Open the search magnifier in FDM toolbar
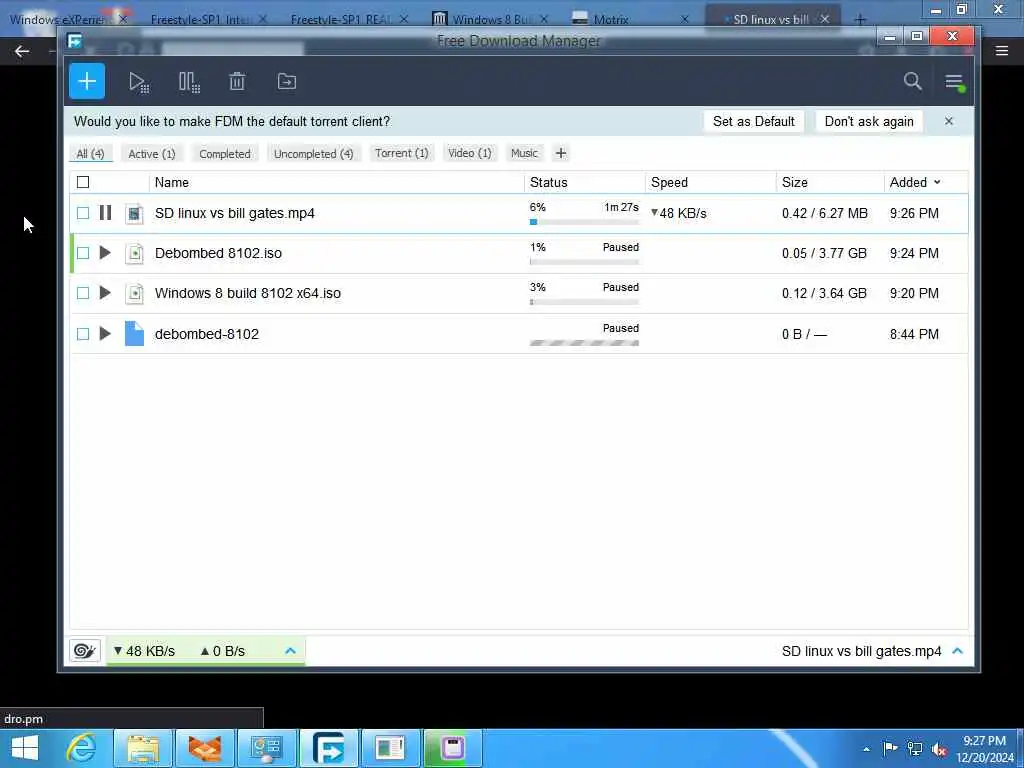The image size is (1024, 768). click(912, 81)
